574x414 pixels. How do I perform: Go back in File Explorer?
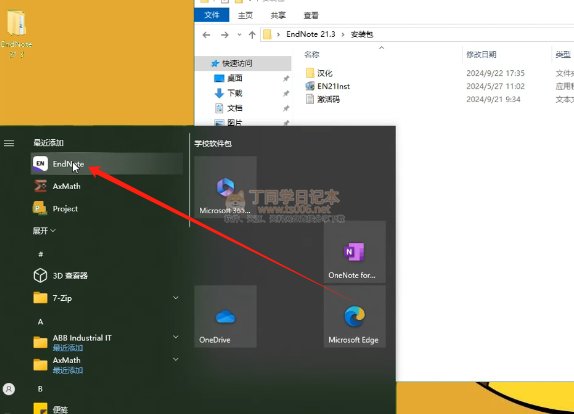206,35
